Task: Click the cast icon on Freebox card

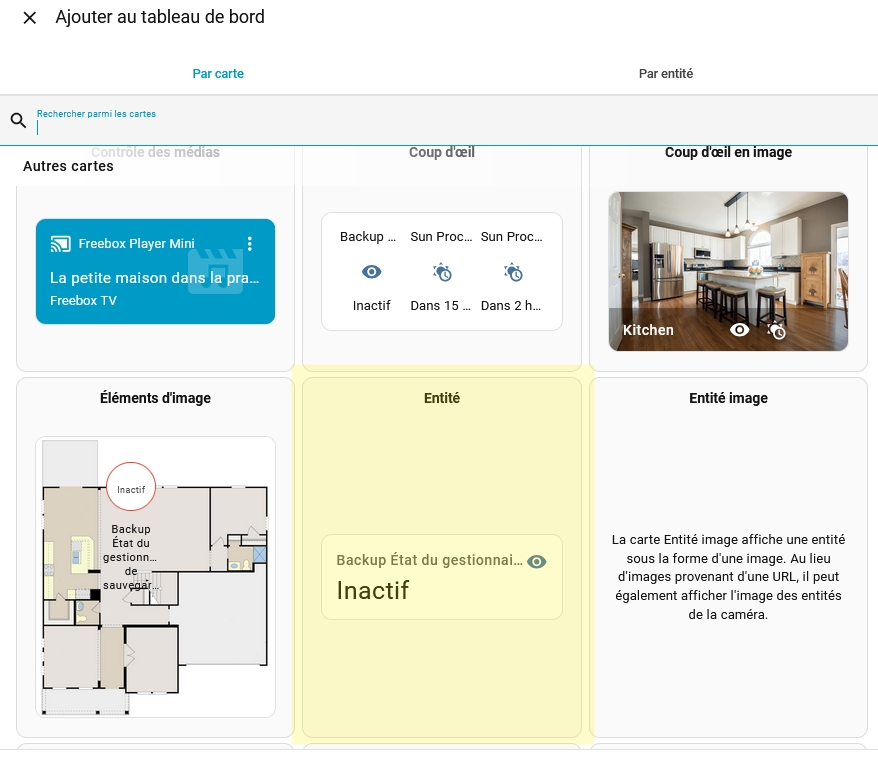Action: [60, 244]
